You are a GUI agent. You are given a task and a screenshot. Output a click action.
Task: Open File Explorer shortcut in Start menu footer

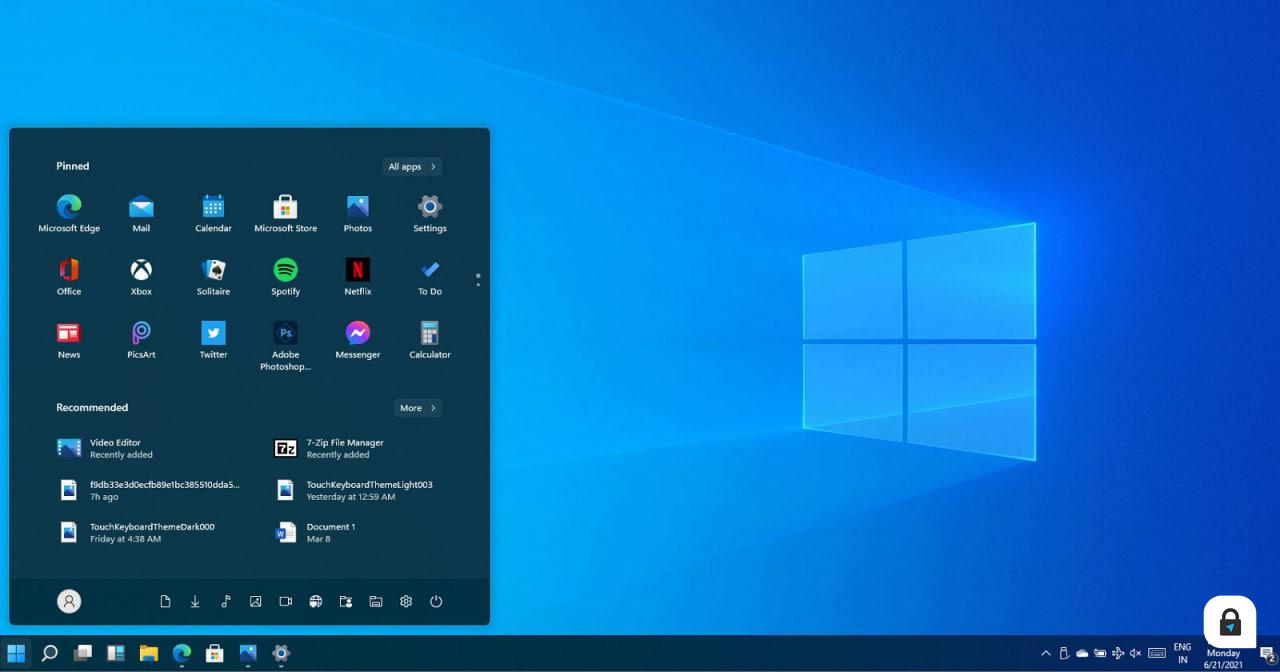tap(376, 601)
